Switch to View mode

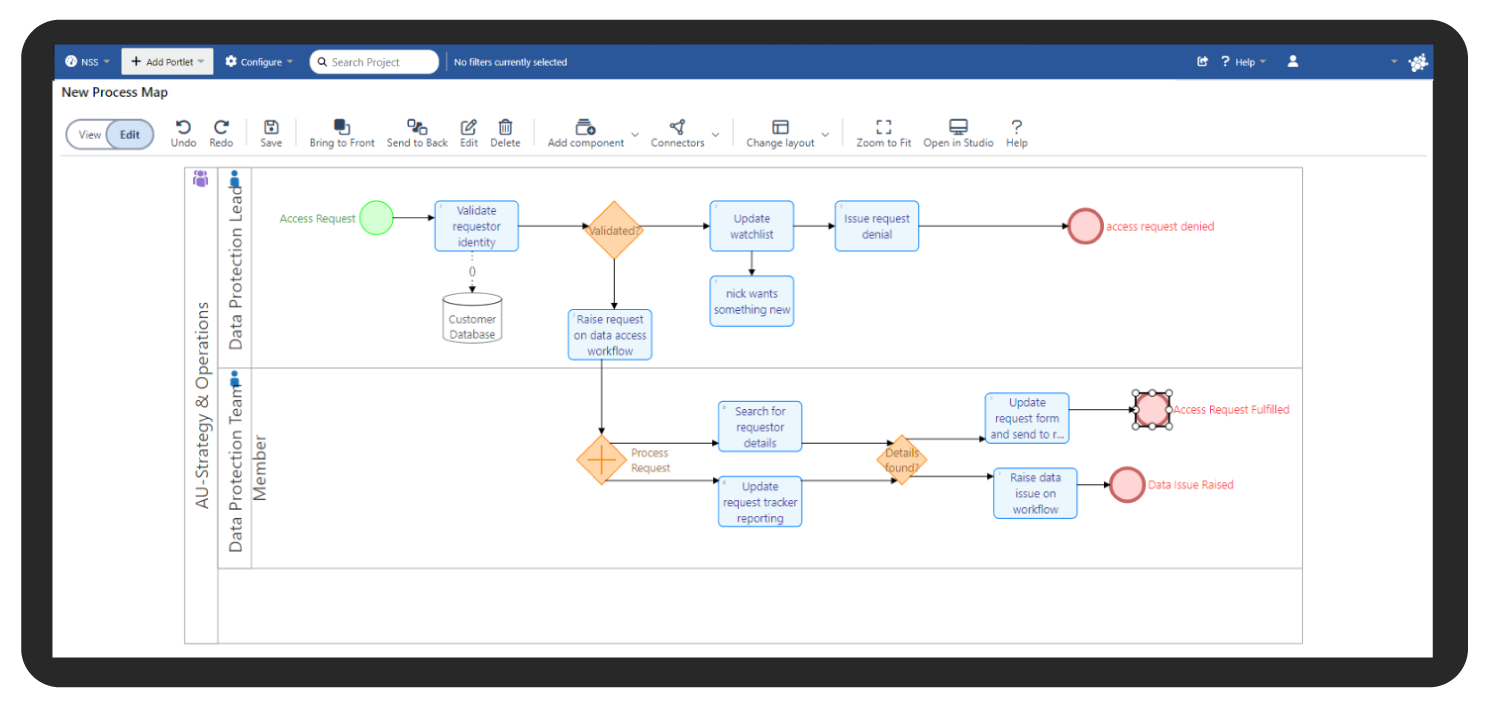[x=89, y=133]
